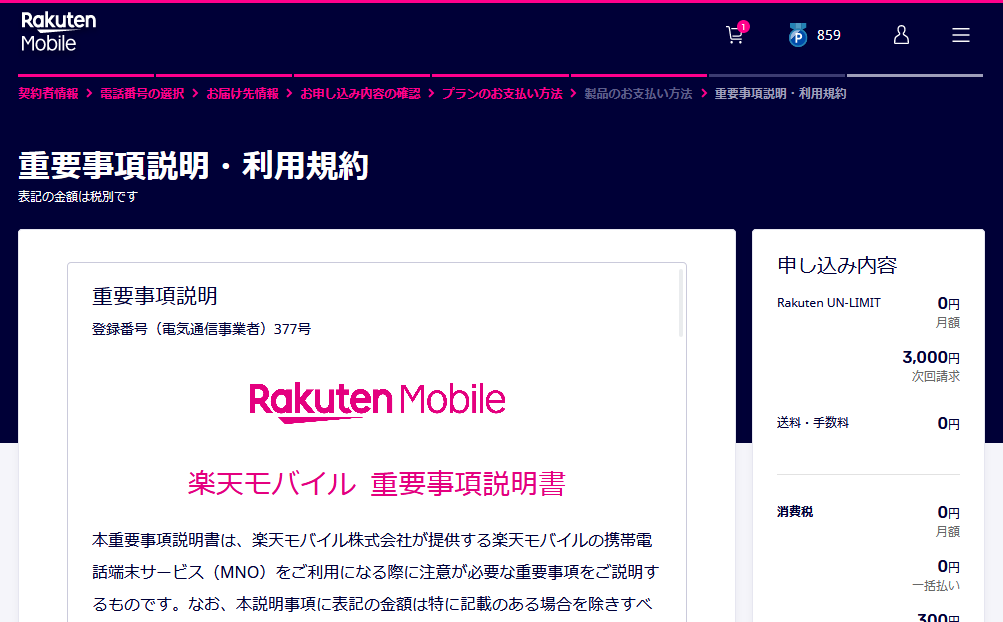1003x622 pixels.
Task: Click the pink Rakuten Mobile logo in document
Action: [x=377, y=402]
